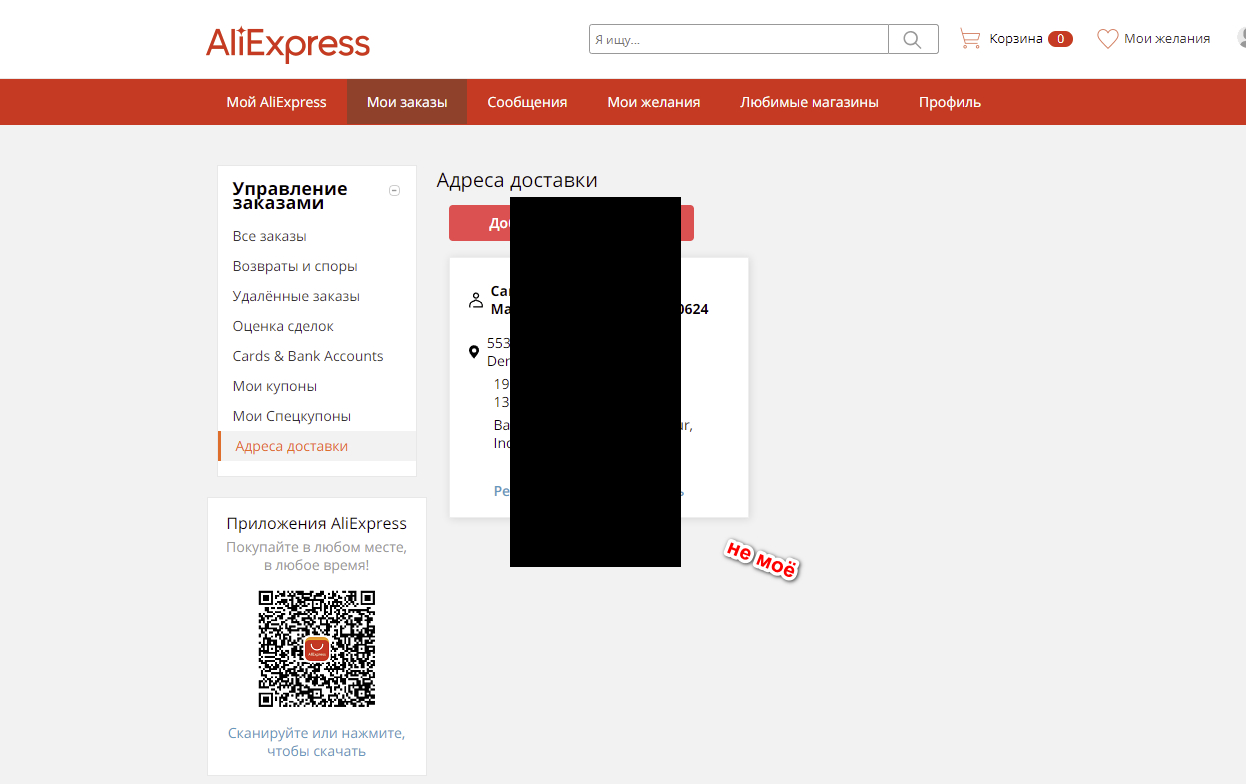This screenshot has width=1246, height=784.
Task: Click Сканируйте или нажмите, чтобы скачать link
Action: coord(316,742)
